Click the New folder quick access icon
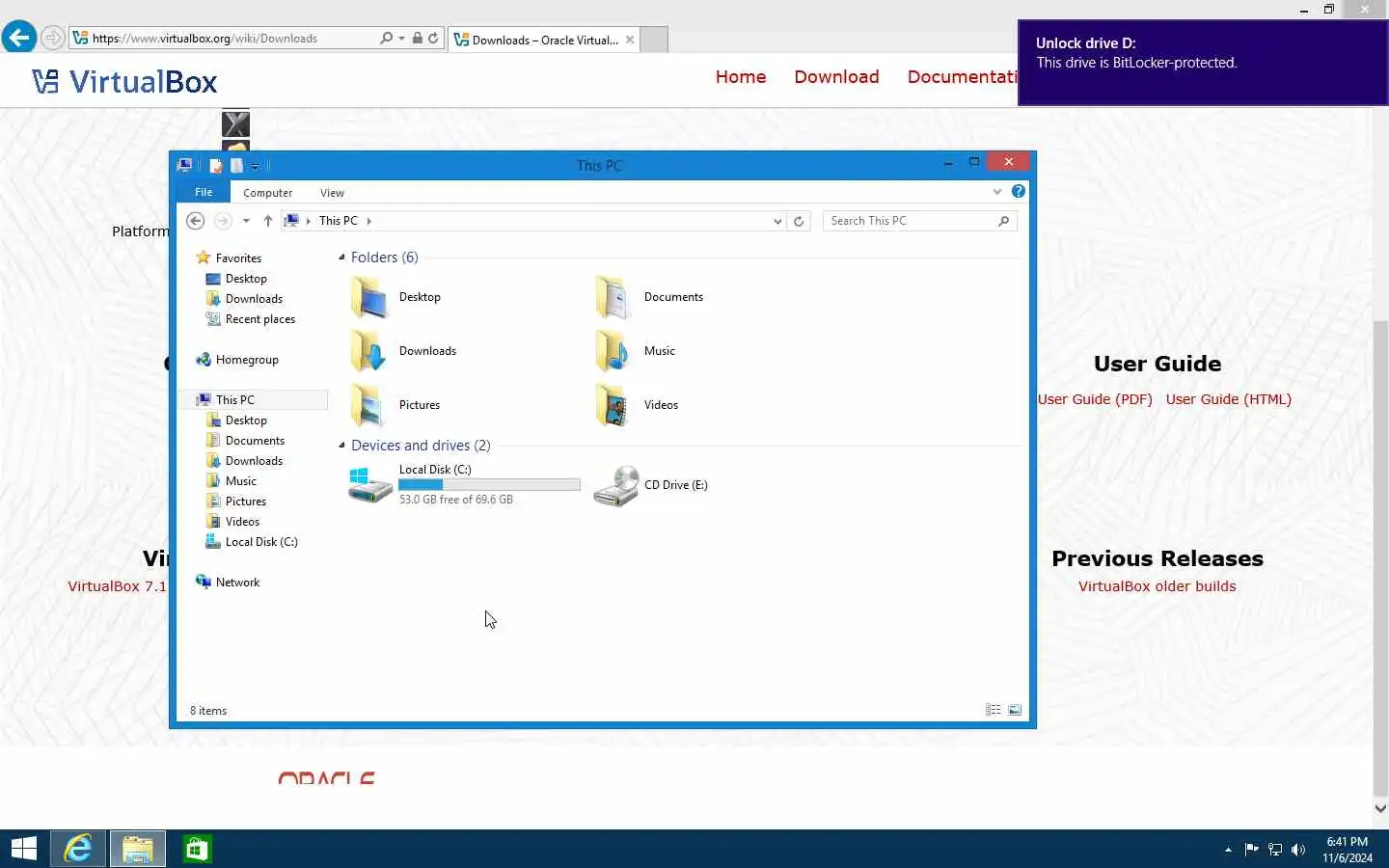This screenshot has width=1389, height=868. pyautogui.click(x=236, y=166)
